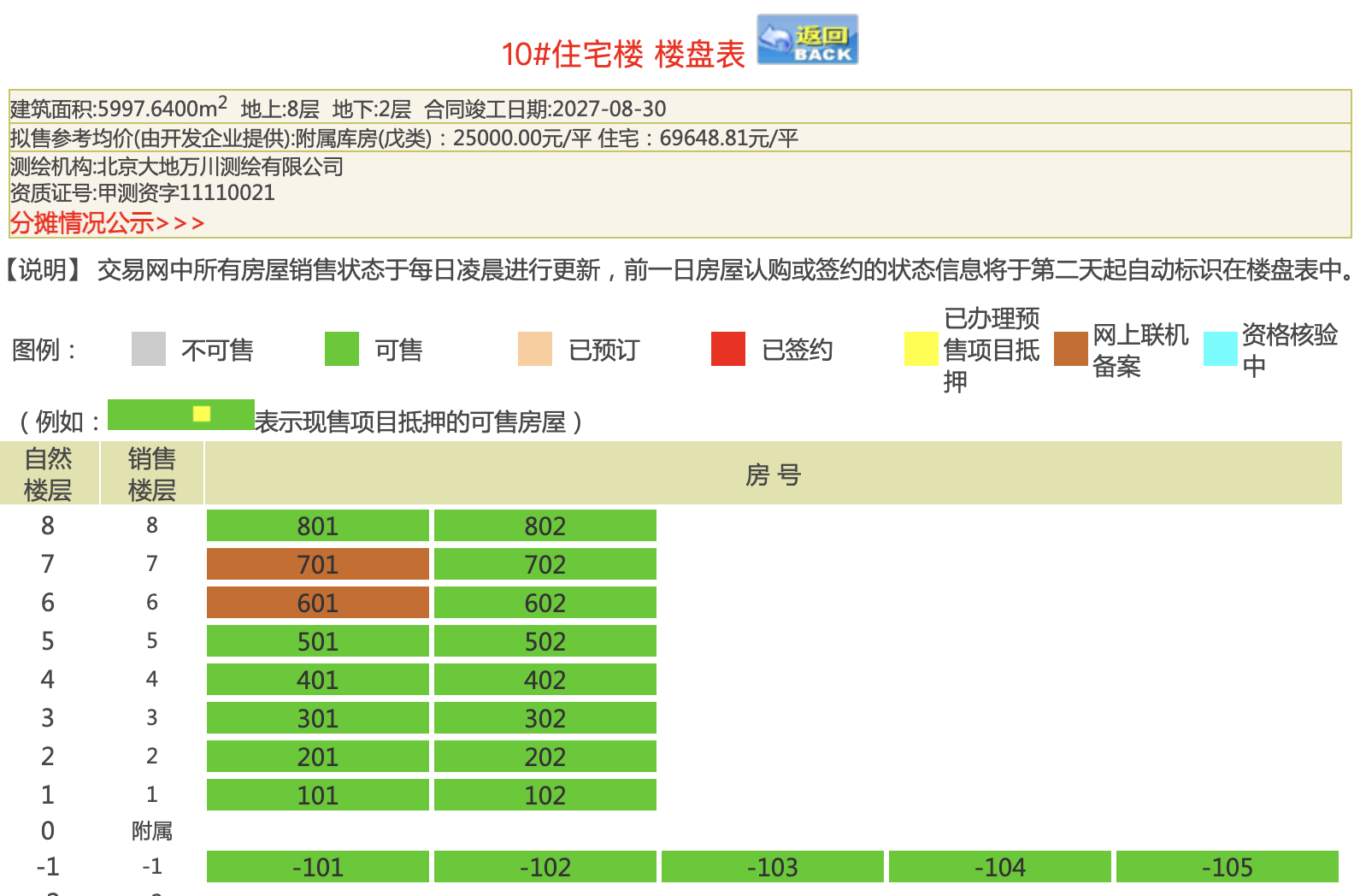
Task: Choose unit 502 on floor 5
Action: coord(545,641)
